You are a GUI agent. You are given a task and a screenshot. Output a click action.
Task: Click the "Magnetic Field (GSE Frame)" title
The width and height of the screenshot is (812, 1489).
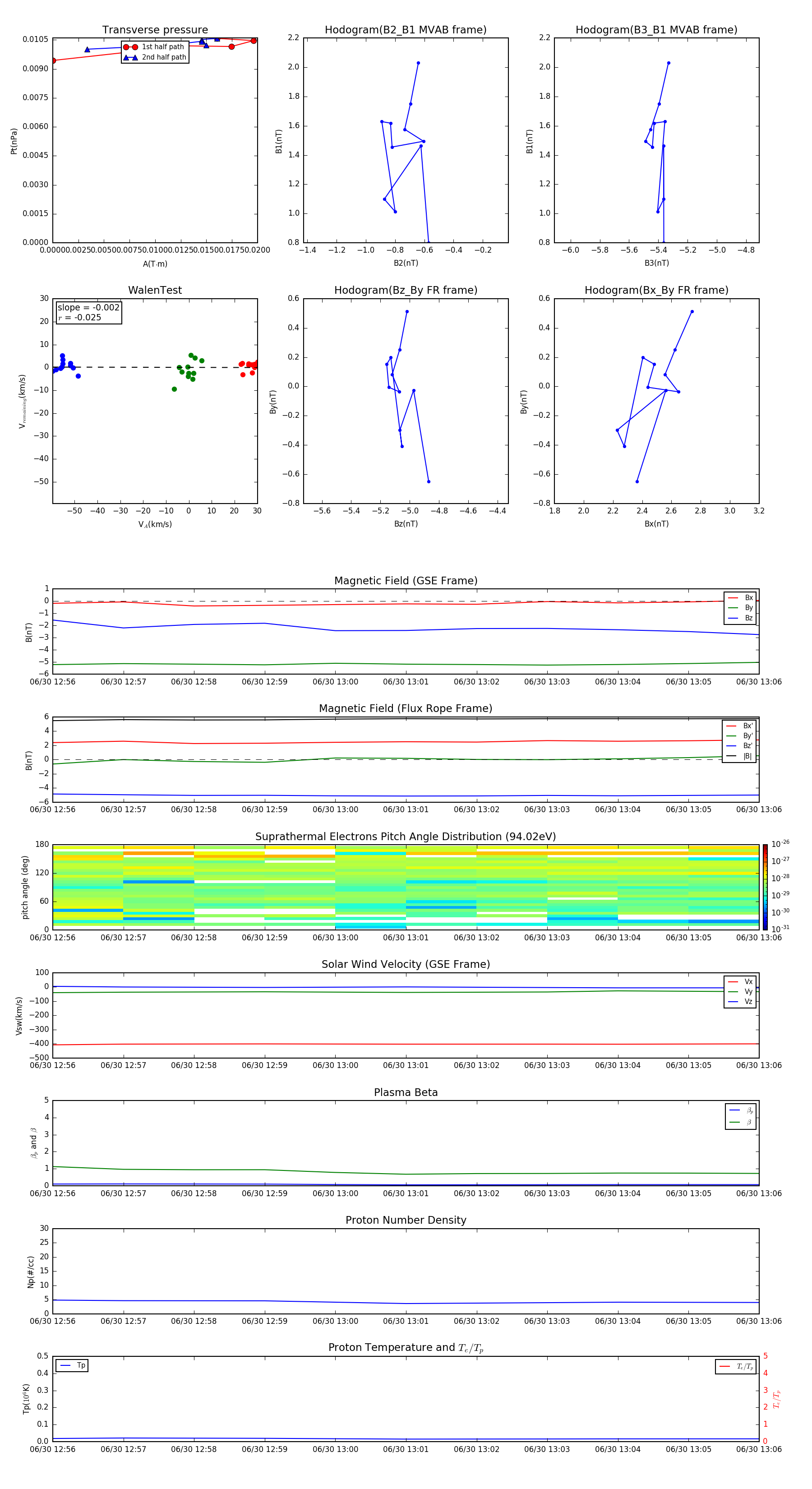(406, 581)
